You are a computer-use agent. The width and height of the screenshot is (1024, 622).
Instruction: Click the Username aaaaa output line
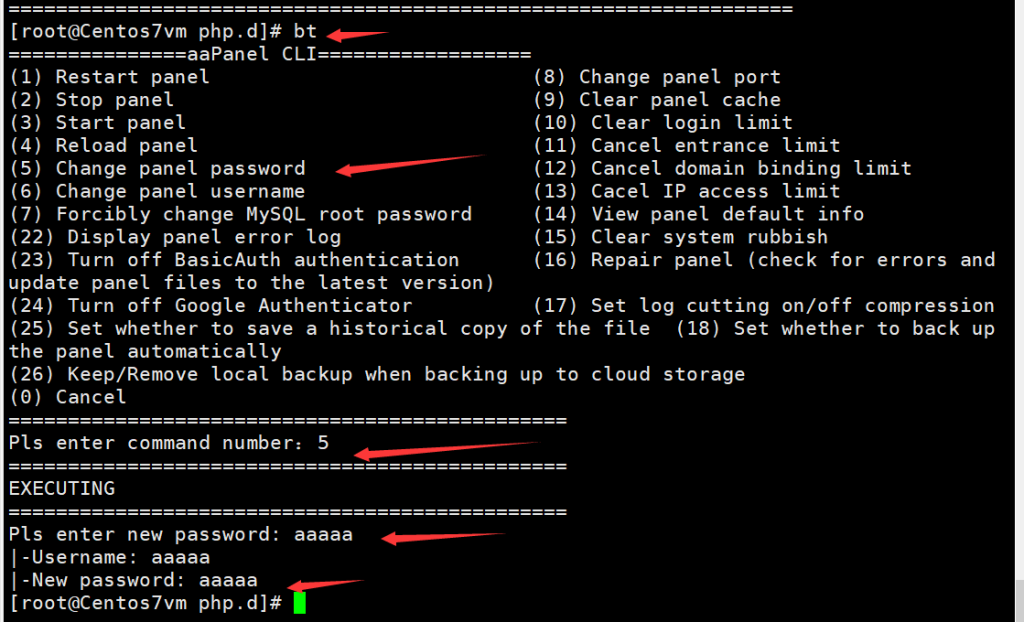click(109, 558)
